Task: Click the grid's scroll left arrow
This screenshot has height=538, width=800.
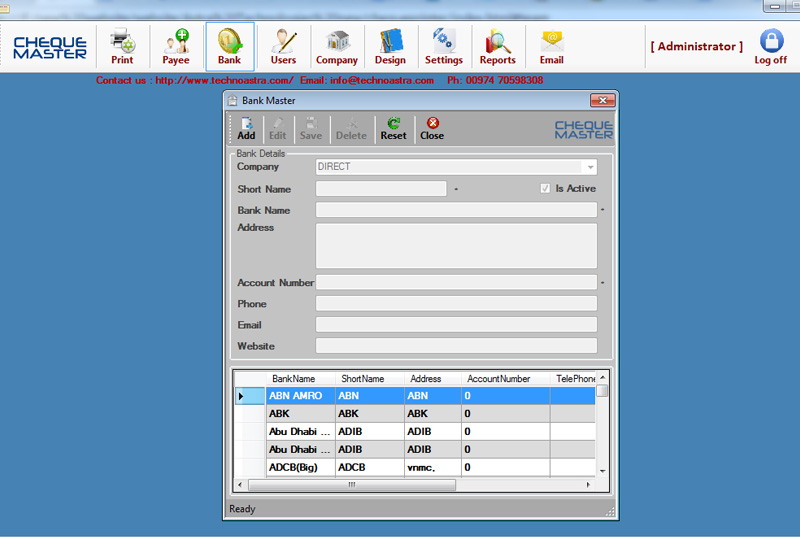Action: pyautogui.click(x=240, y=485)
